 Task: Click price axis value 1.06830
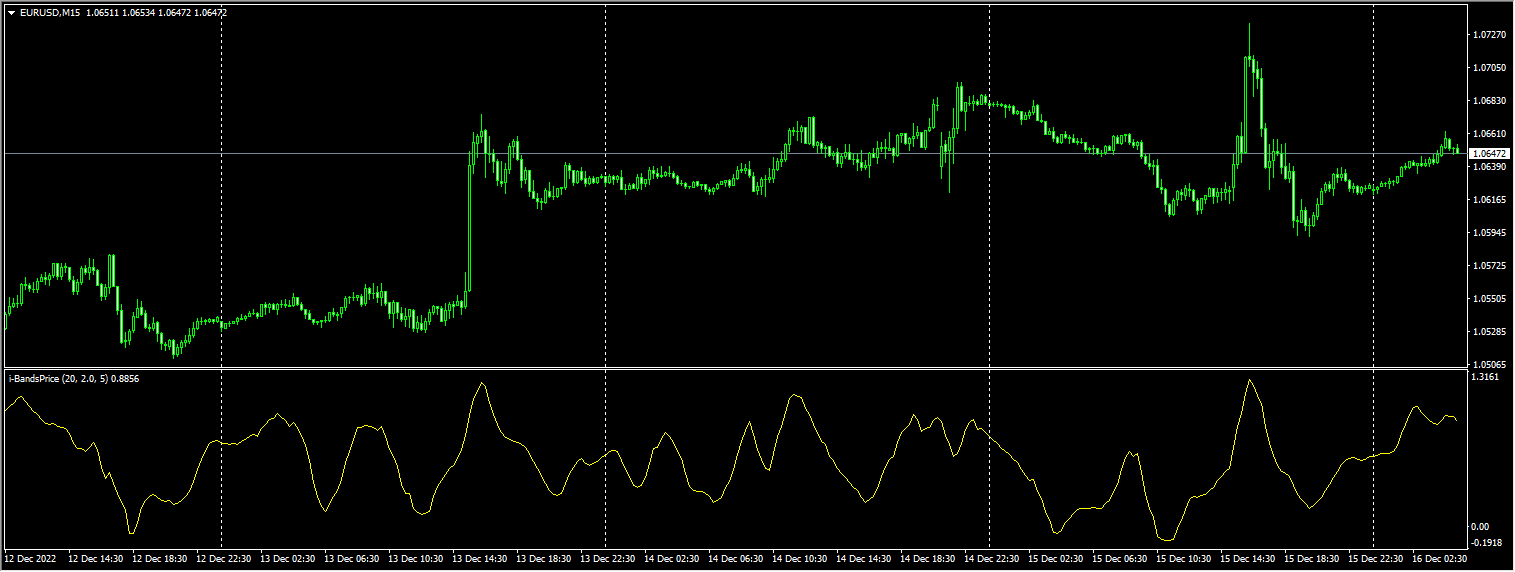tap(1490, 101)
